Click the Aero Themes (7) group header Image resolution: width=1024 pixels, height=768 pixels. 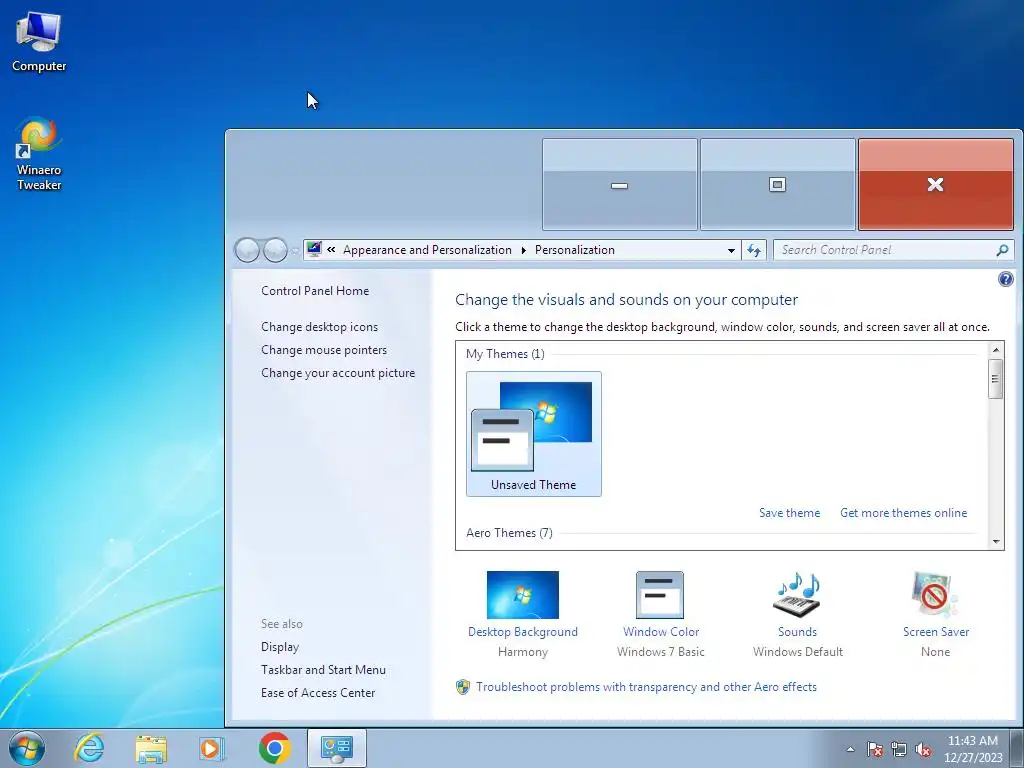click(509, 533)
